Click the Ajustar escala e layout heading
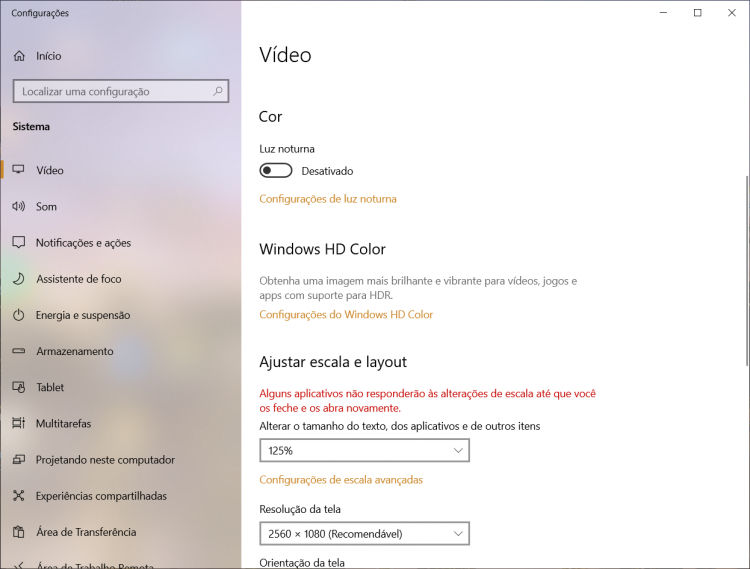 coord(333,362)
